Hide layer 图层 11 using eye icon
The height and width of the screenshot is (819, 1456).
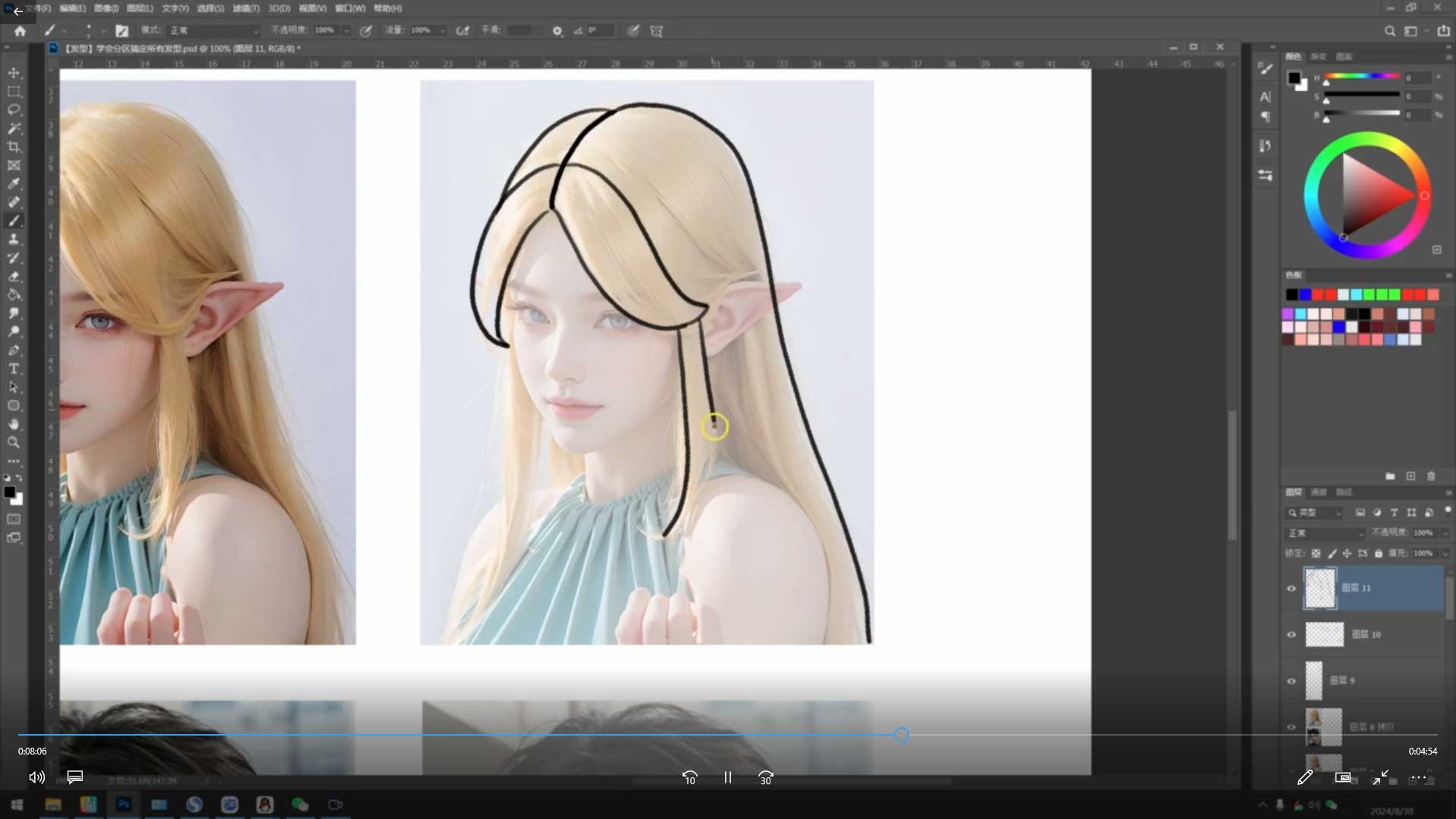pyautogui.click(x=1291, y=588)
